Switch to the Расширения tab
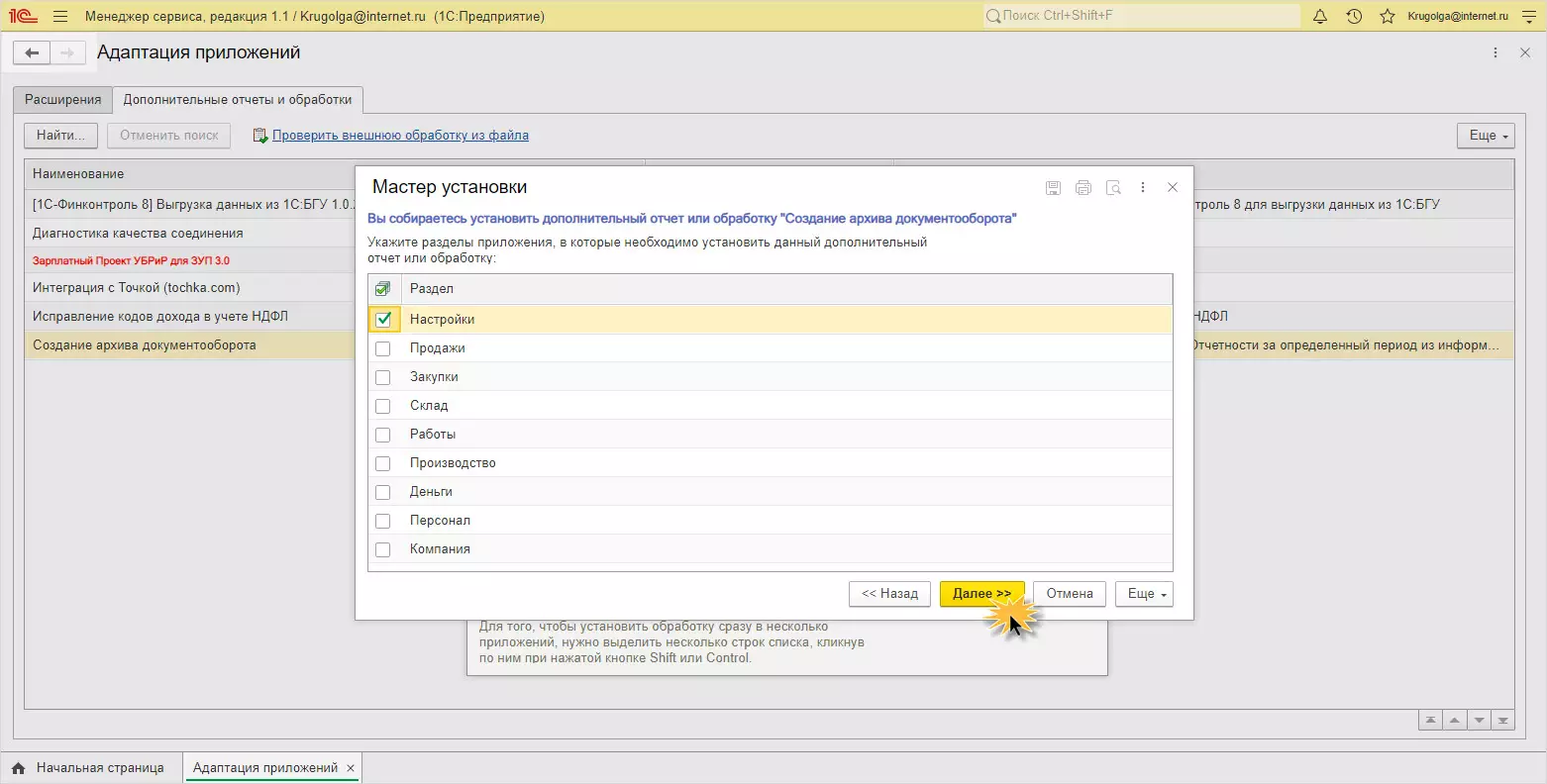Image resolution: width=1547 pixels, height=784 pixels. (x=63, y=100)
